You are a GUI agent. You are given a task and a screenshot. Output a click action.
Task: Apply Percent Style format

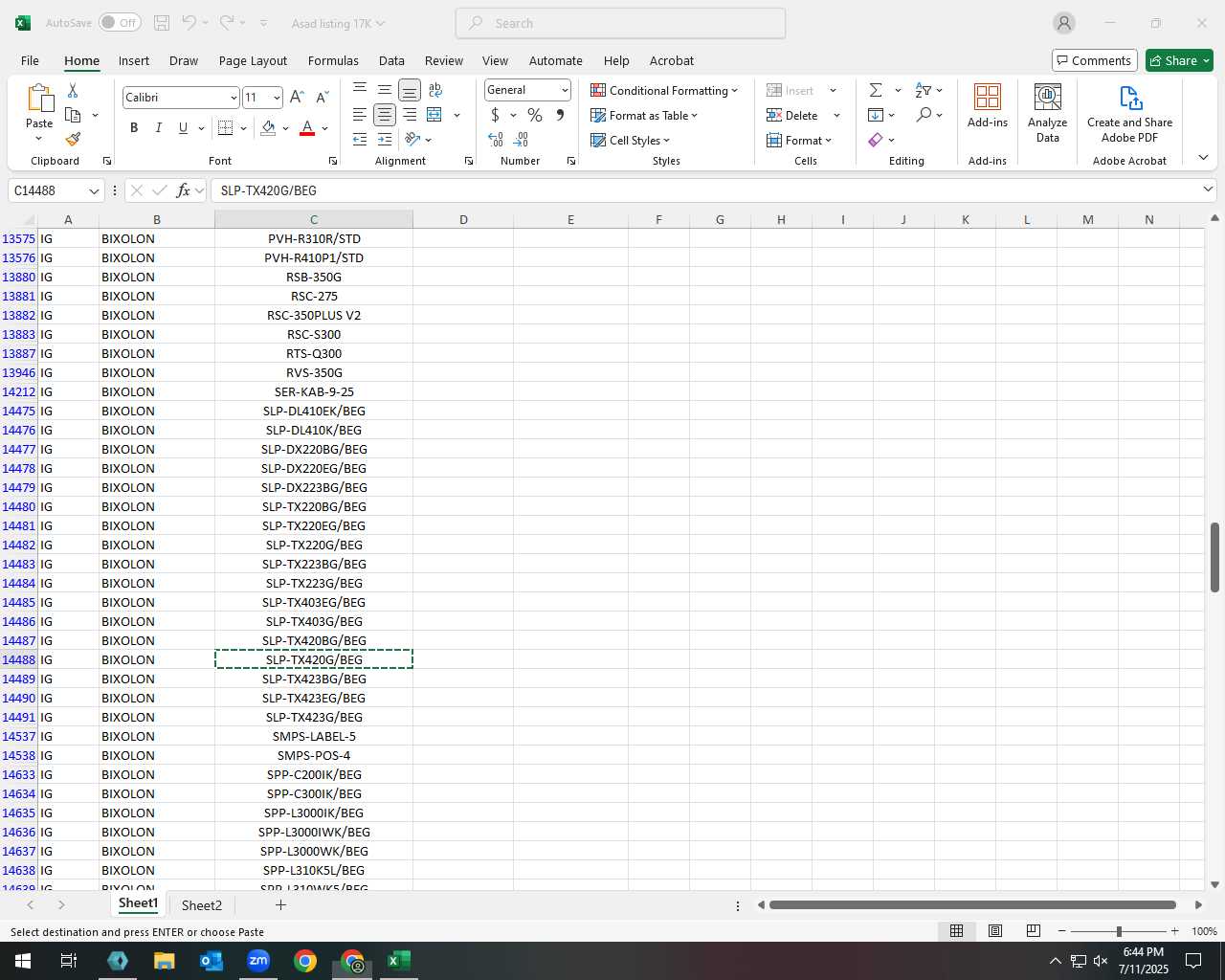[x=535, y=115]
